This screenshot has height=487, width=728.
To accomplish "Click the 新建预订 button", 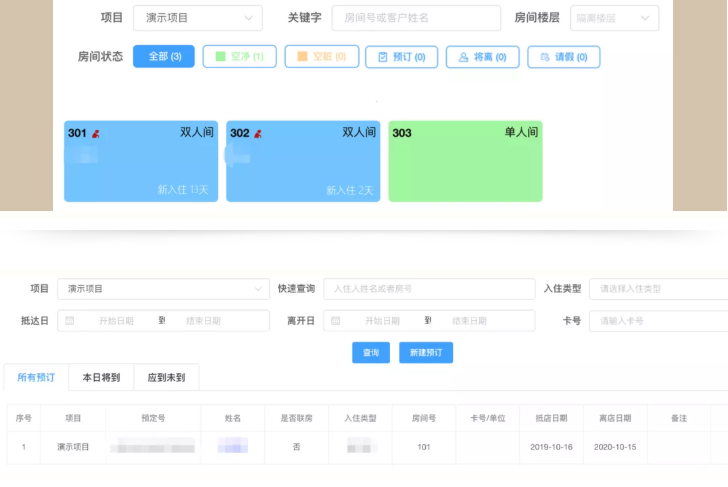I will tap(426, 353).
